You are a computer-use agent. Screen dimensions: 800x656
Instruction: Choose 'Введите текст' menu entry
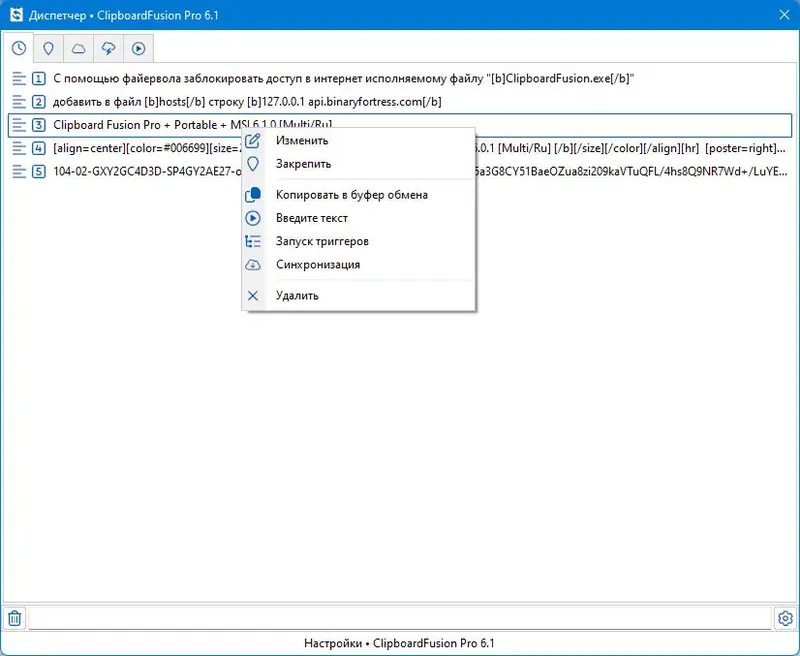pos(359,218)
